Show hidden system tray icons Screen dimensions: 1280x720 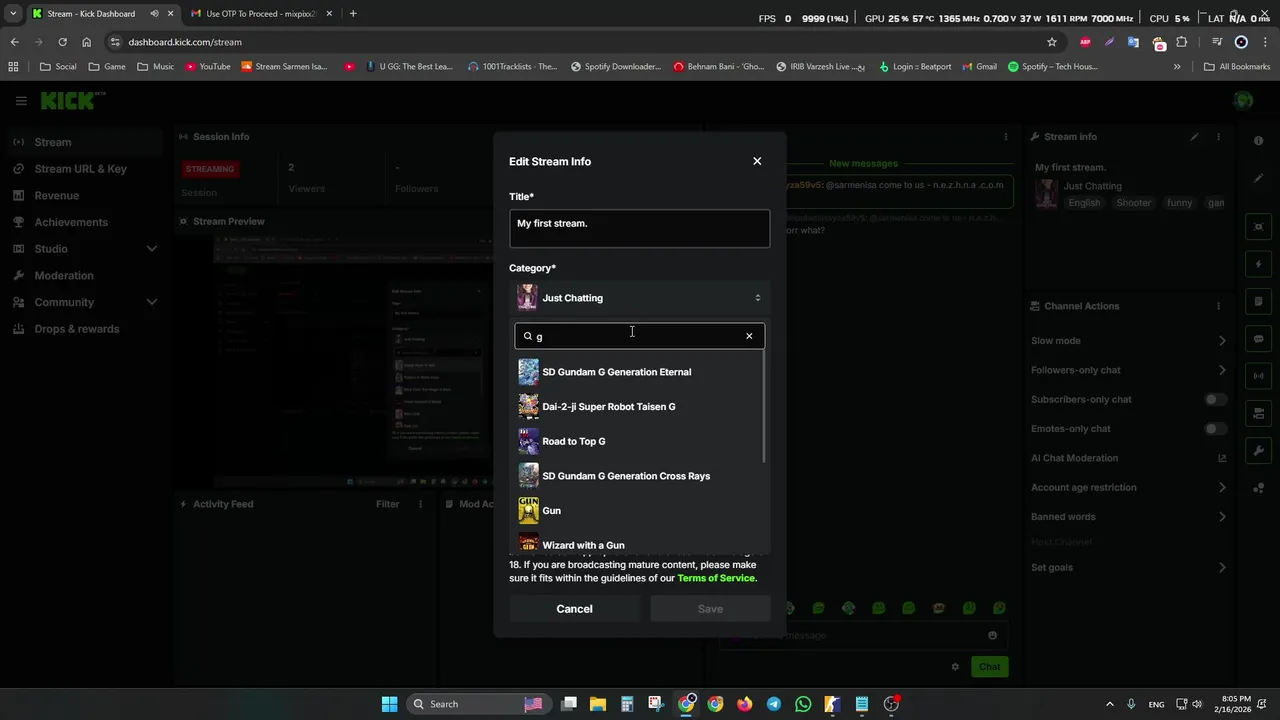tap(1109, 704)
